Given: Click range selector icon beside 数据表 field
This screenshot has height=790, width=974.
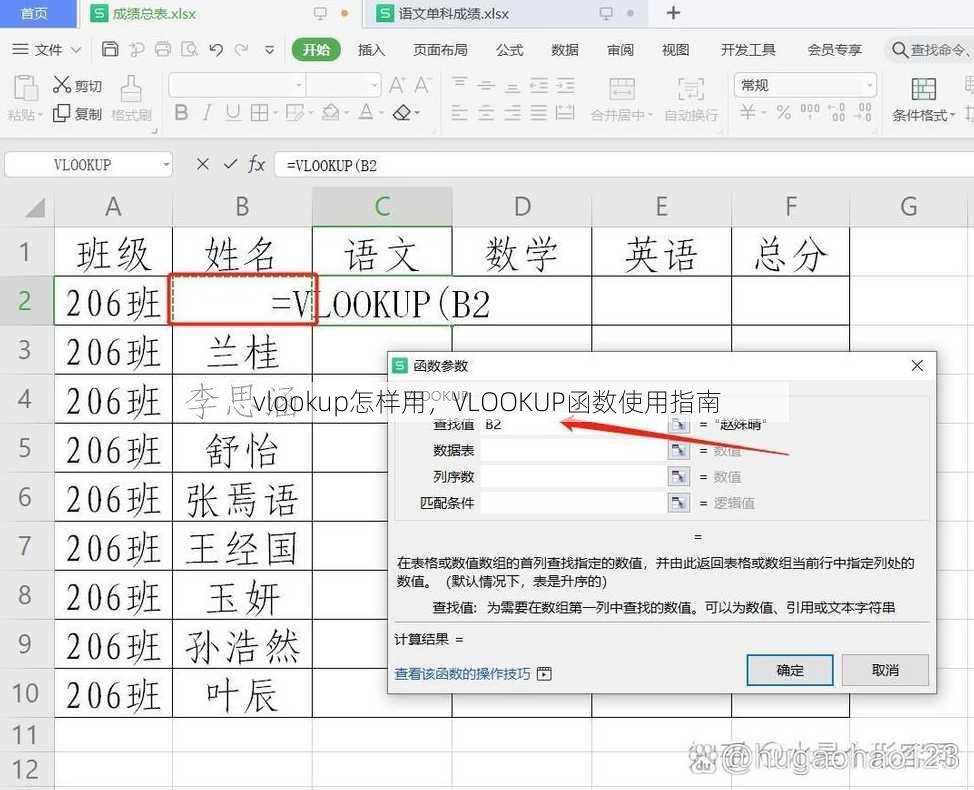Looking at the screenshot, I should click(x=679, y=450).
